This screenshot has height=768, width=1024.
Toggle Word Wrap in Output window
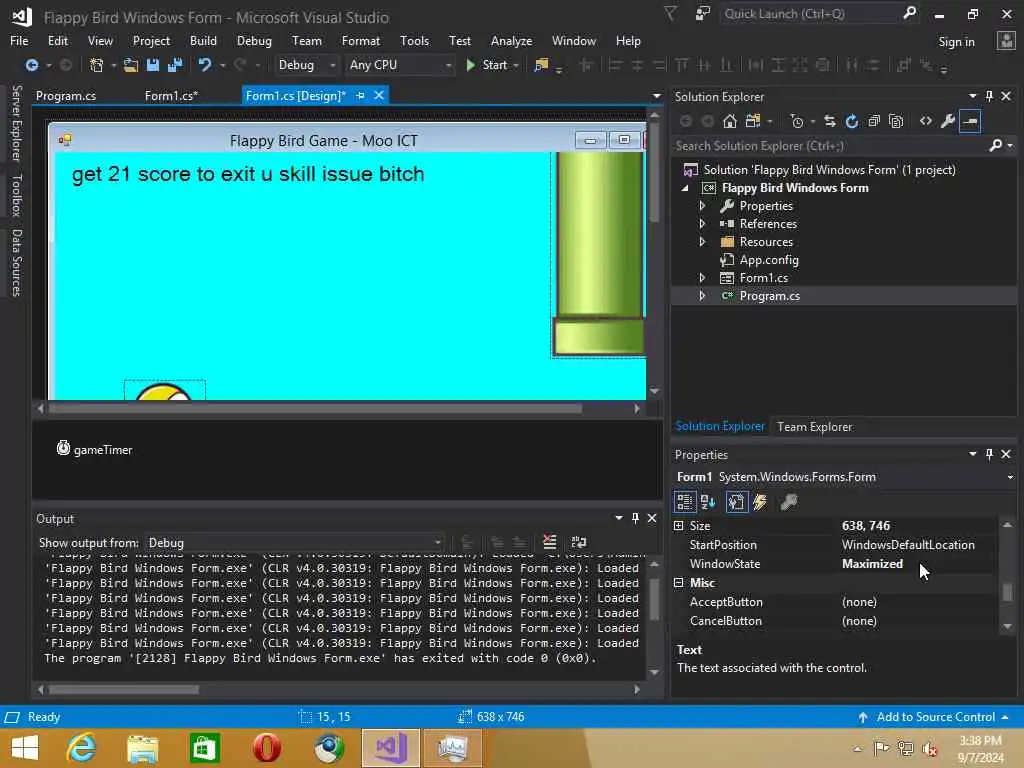[x=579, y=542]
